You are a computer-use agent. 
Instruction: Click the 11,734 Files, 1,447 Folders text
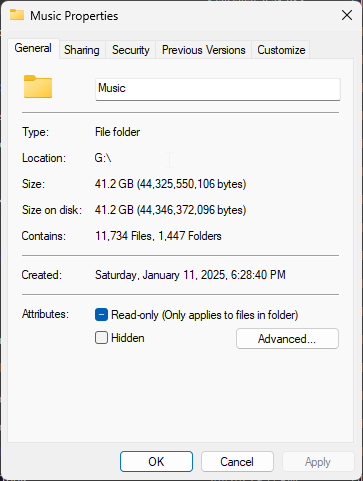tap(158, 236)
